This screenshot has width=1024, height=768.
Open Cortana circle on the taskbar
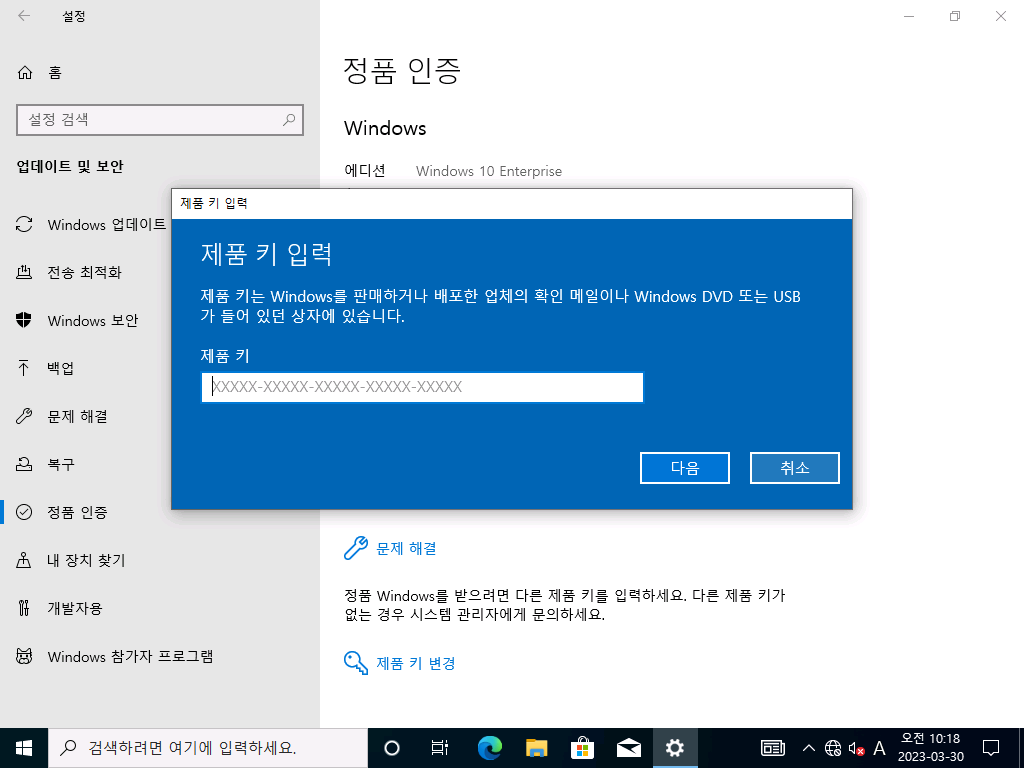[x=391, y=748]
